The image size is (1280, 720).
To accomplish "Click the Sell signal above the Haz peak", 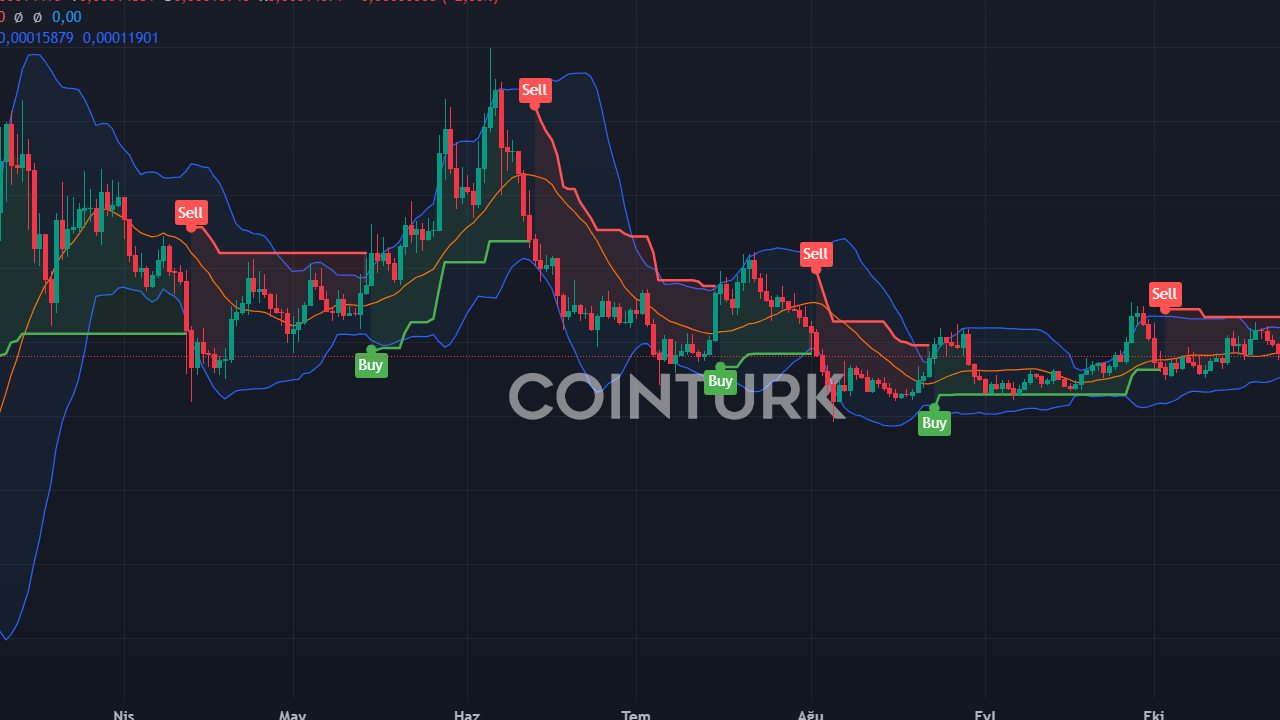I will (535, 90).
